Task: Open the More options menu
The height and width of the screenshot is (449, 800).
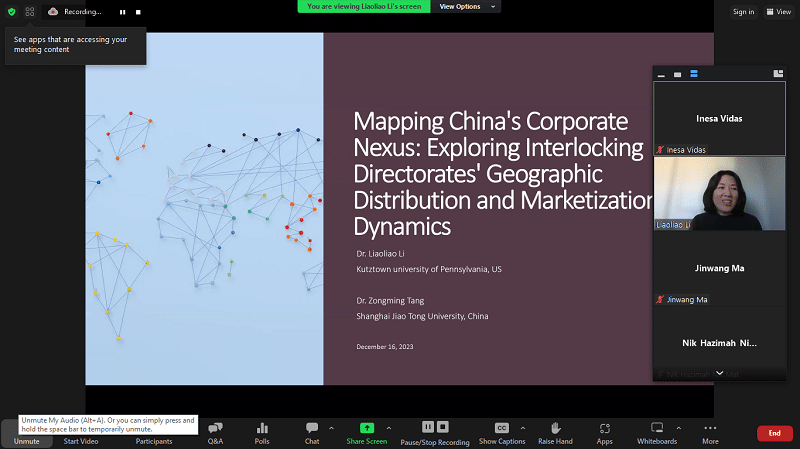Action: [x=710, y=432]
